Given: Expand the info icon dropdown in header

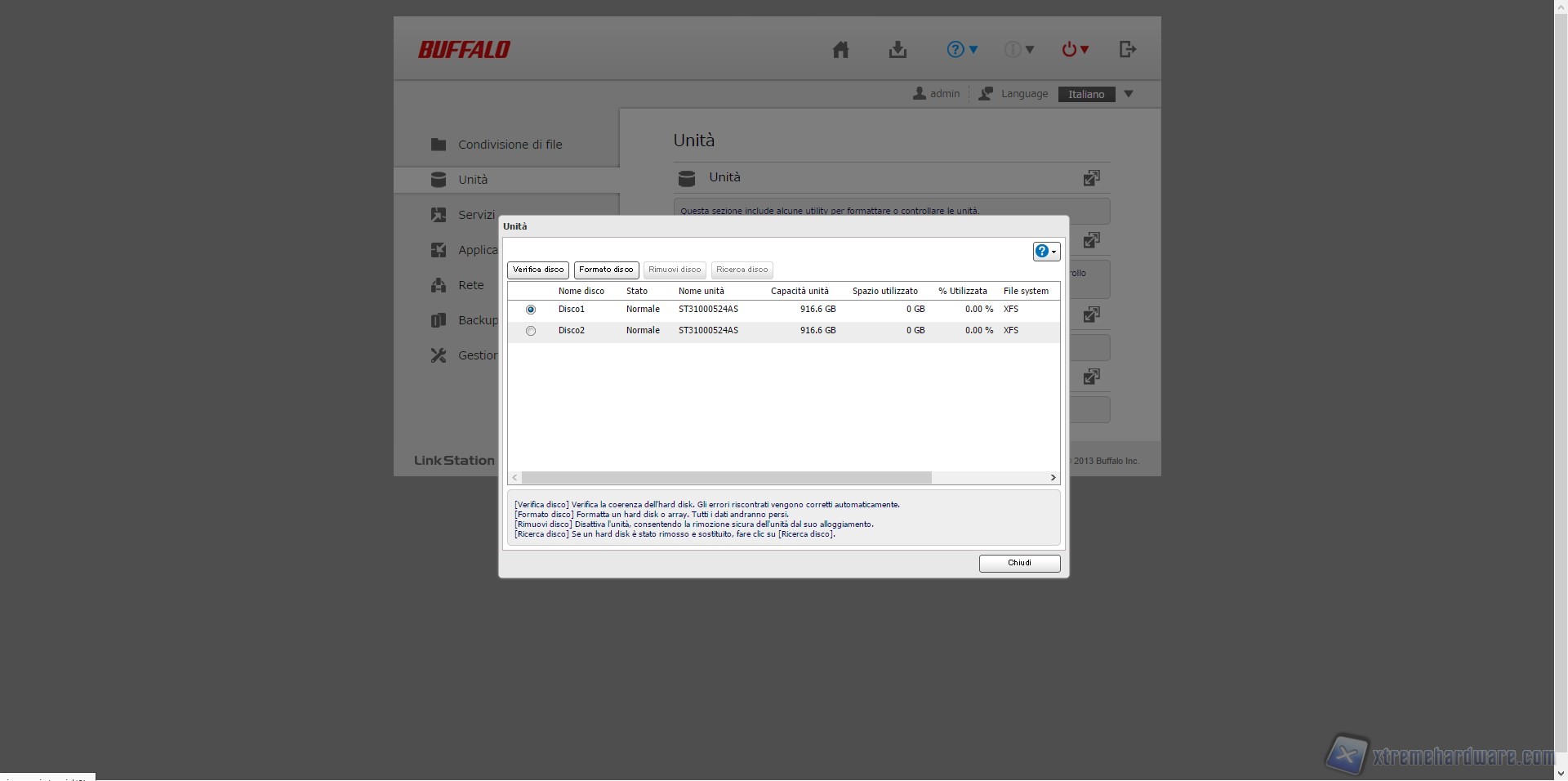Looking at the screenshot, I should [x=1018, y=50].
